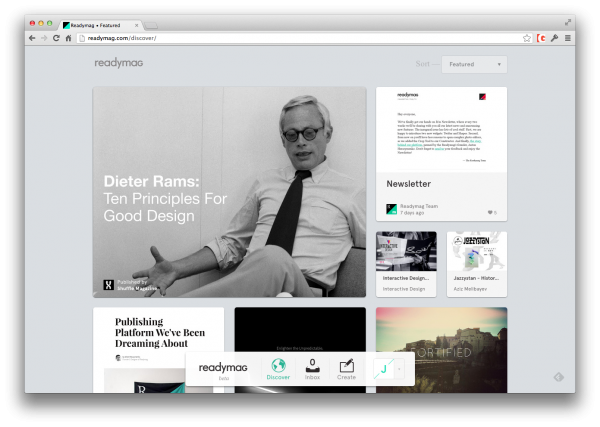Screen dimensions: 600x427
Task: Reload the readymag discover page
Action: coord(56,38)
